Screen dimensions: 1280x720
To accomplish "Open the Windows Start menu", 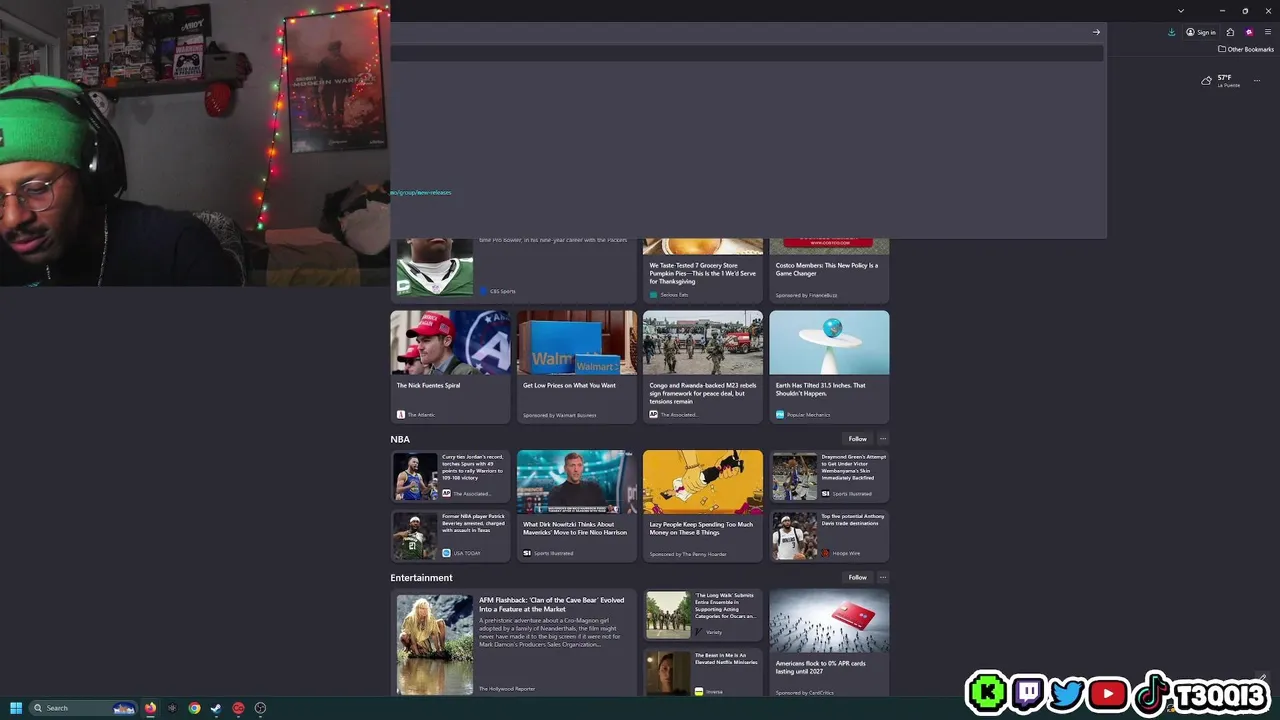I will pyautogui.click(x=16, y=708).
